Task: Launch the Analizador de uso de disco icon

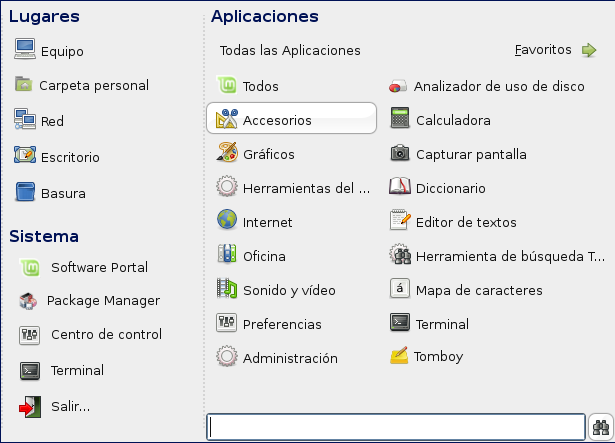Action: pyautogui.click(x=398, y=86)
